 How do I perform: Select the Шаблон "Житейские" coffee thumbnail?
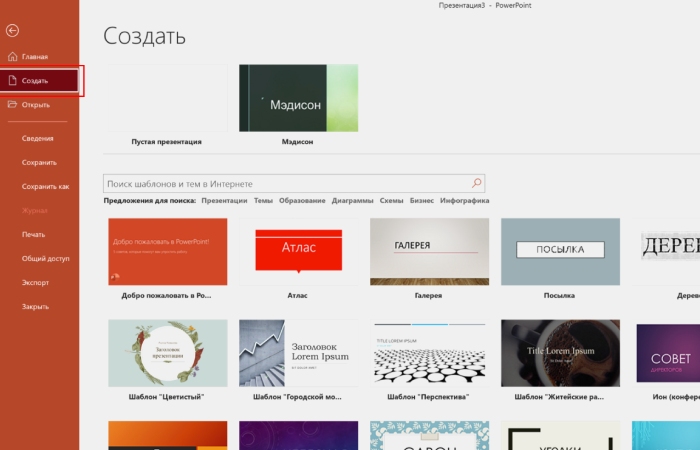click(560, 353)
